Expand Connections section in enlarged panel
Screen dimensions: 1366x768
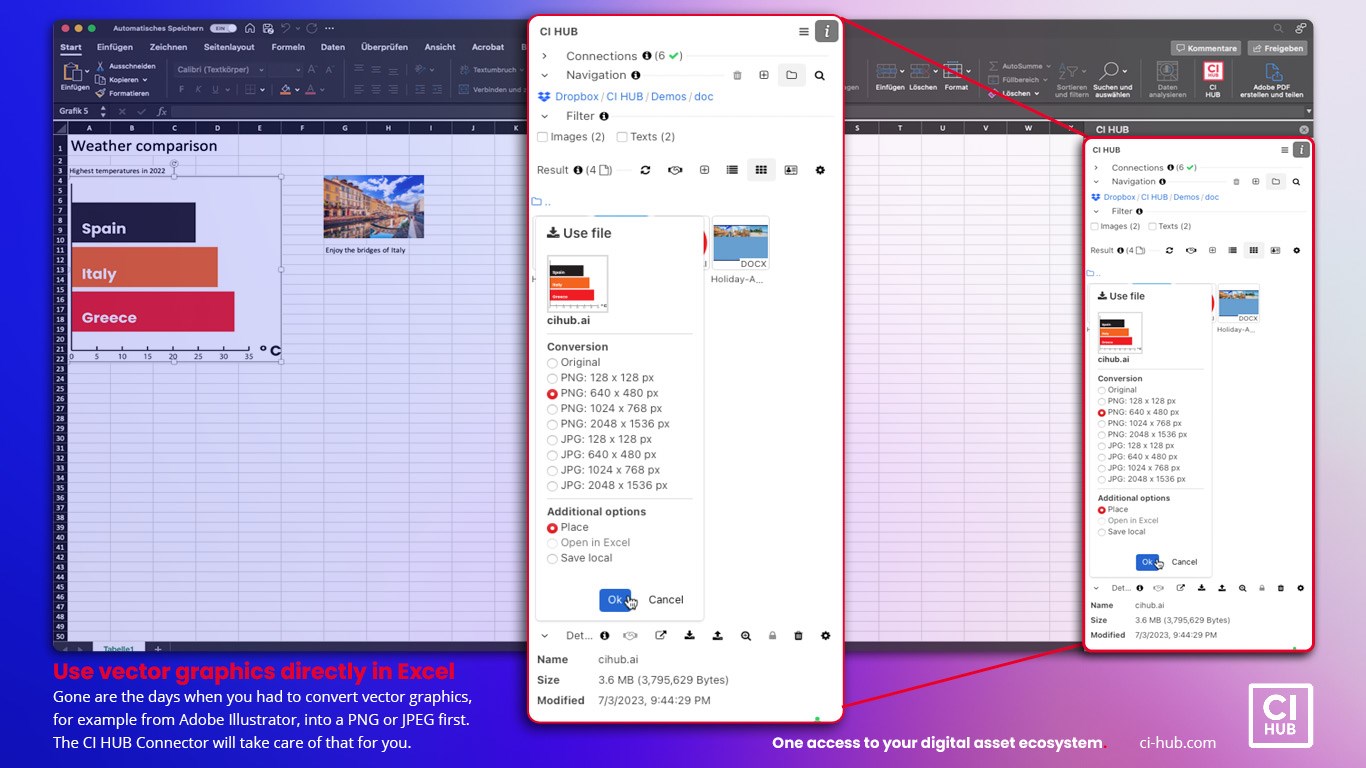[x=545, y=56]
